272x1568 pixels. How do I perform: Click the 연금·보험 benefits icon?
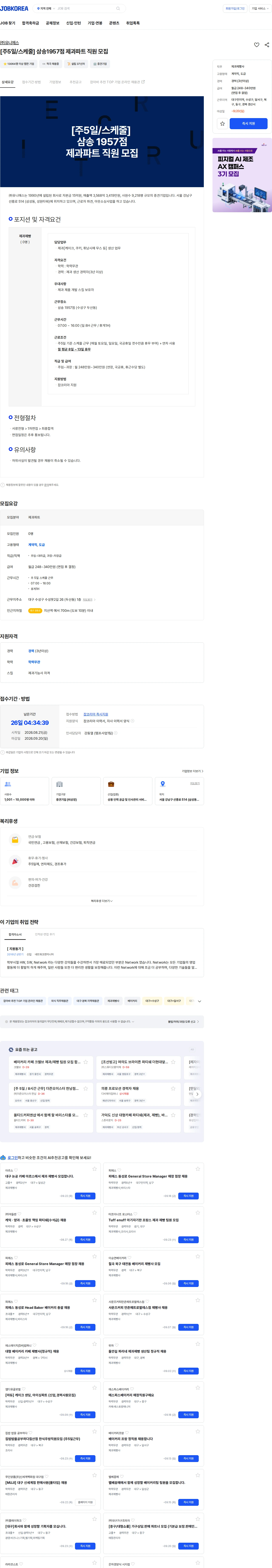pyautogui.click(x=15, y=840)
